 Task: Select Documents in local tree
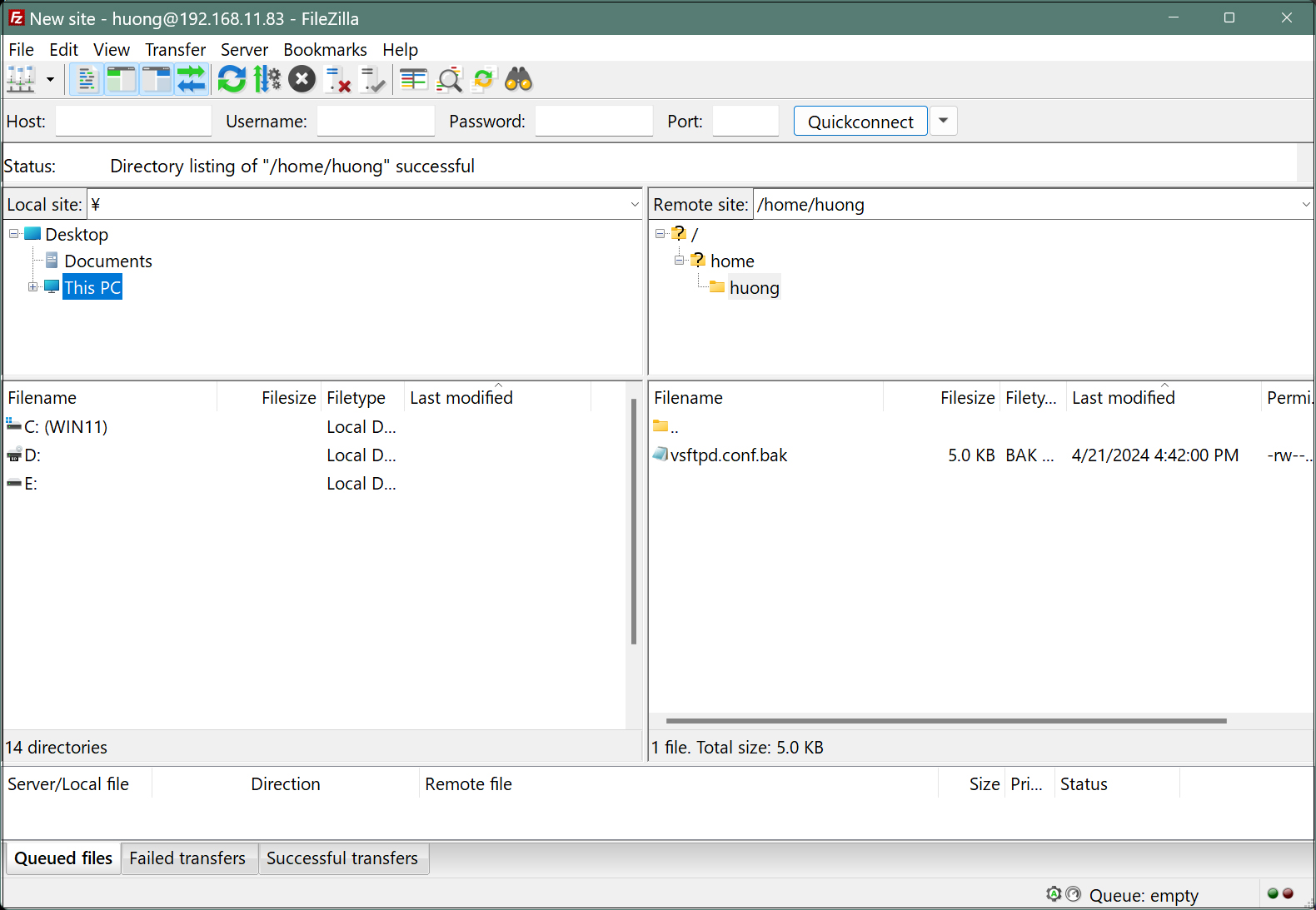(107, 261)
